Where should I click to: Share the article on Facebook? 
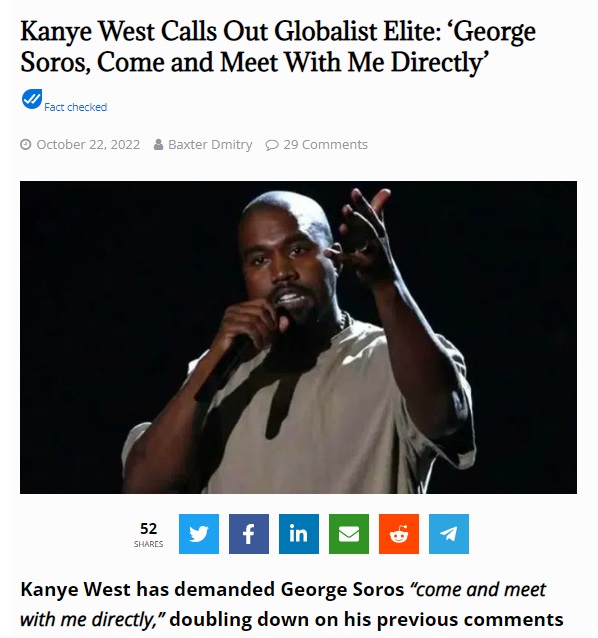click(249, 533)
